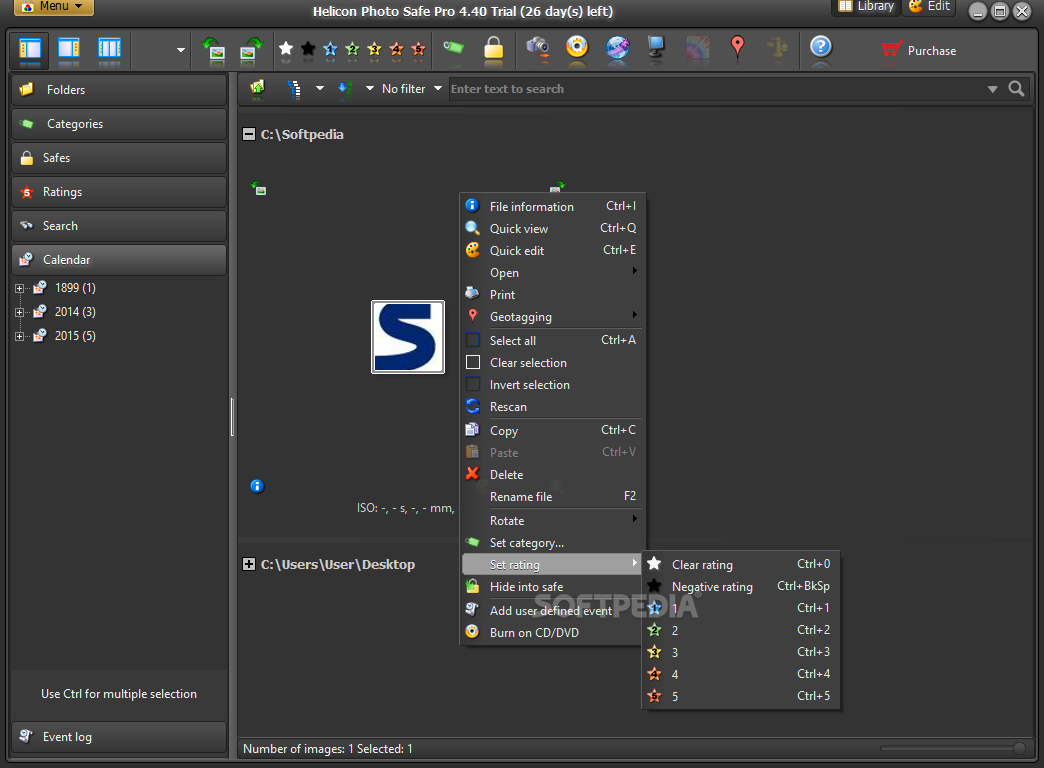Screen dimensions: 1044x768
Task: Select the three-panel layout icon
Action: coord(109,50)
